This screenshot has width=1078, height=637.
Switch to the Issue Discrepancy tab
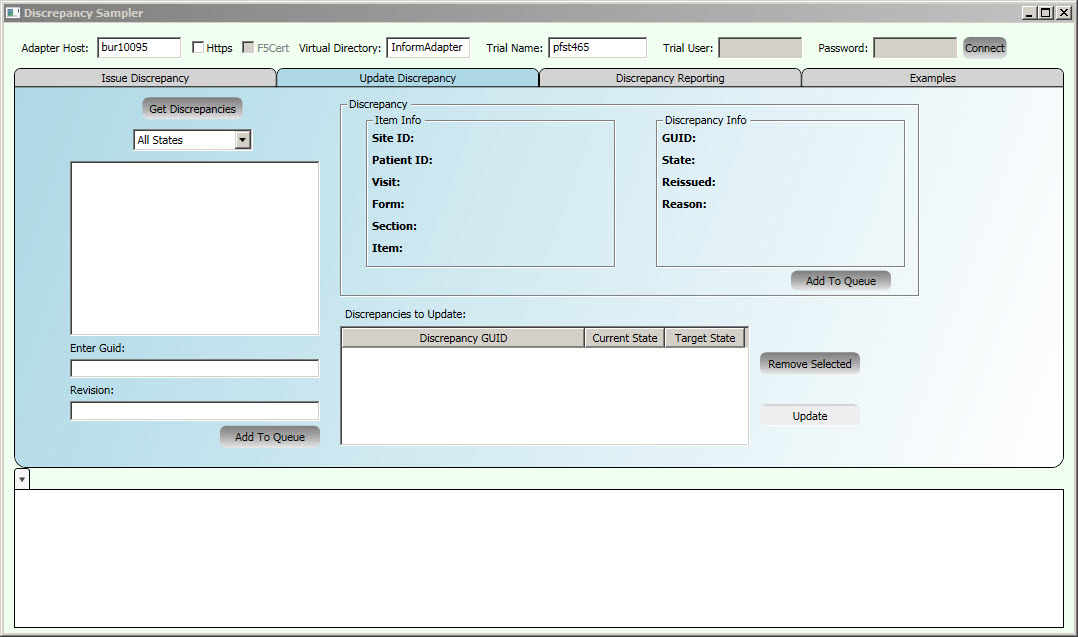(x=145, y=78)
